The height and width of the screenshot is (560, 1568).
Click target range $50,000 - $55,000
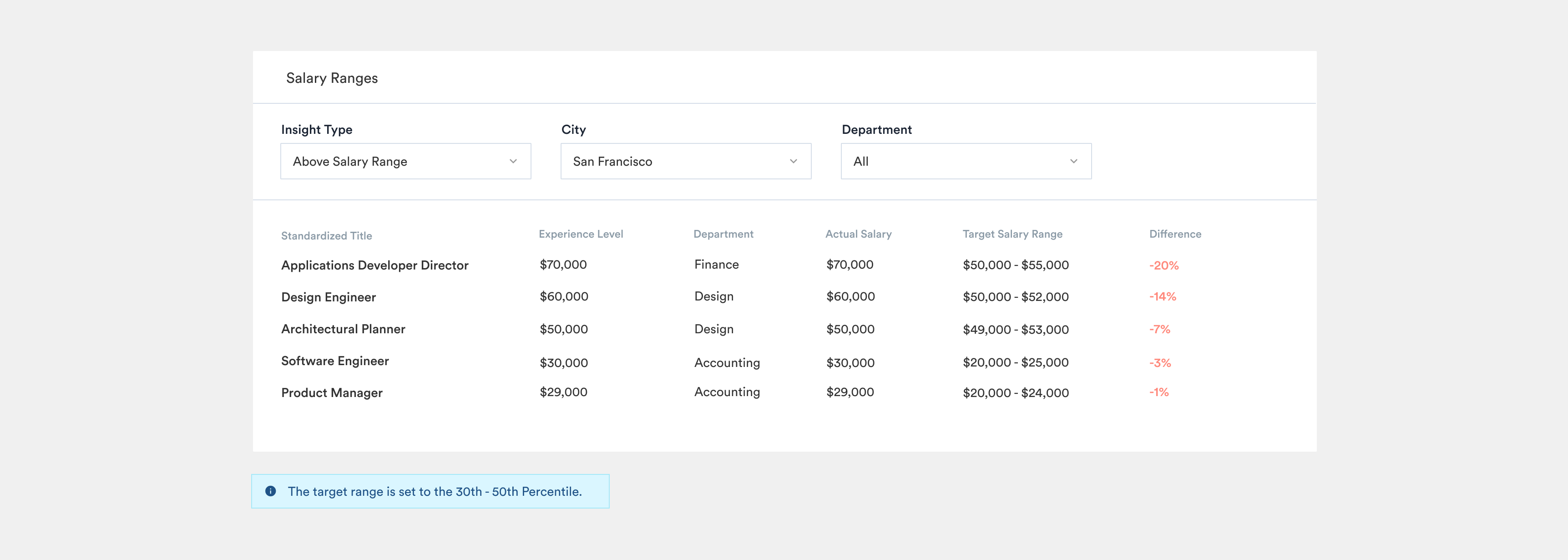(1015, 265)
